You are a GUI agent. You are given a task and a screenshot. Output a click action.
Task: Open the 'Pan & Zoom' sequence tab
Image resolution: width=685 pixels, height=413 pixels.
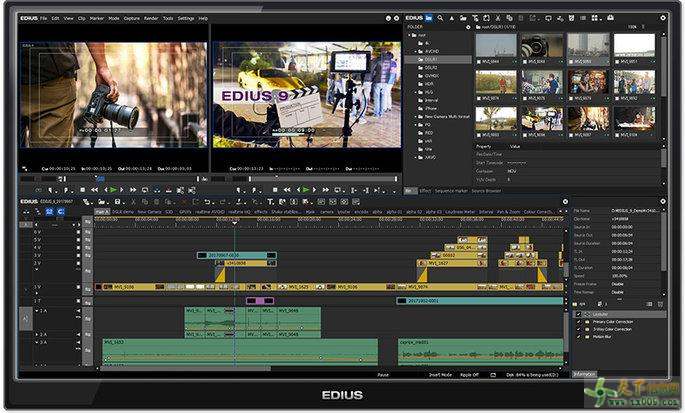tap(509, 212)
